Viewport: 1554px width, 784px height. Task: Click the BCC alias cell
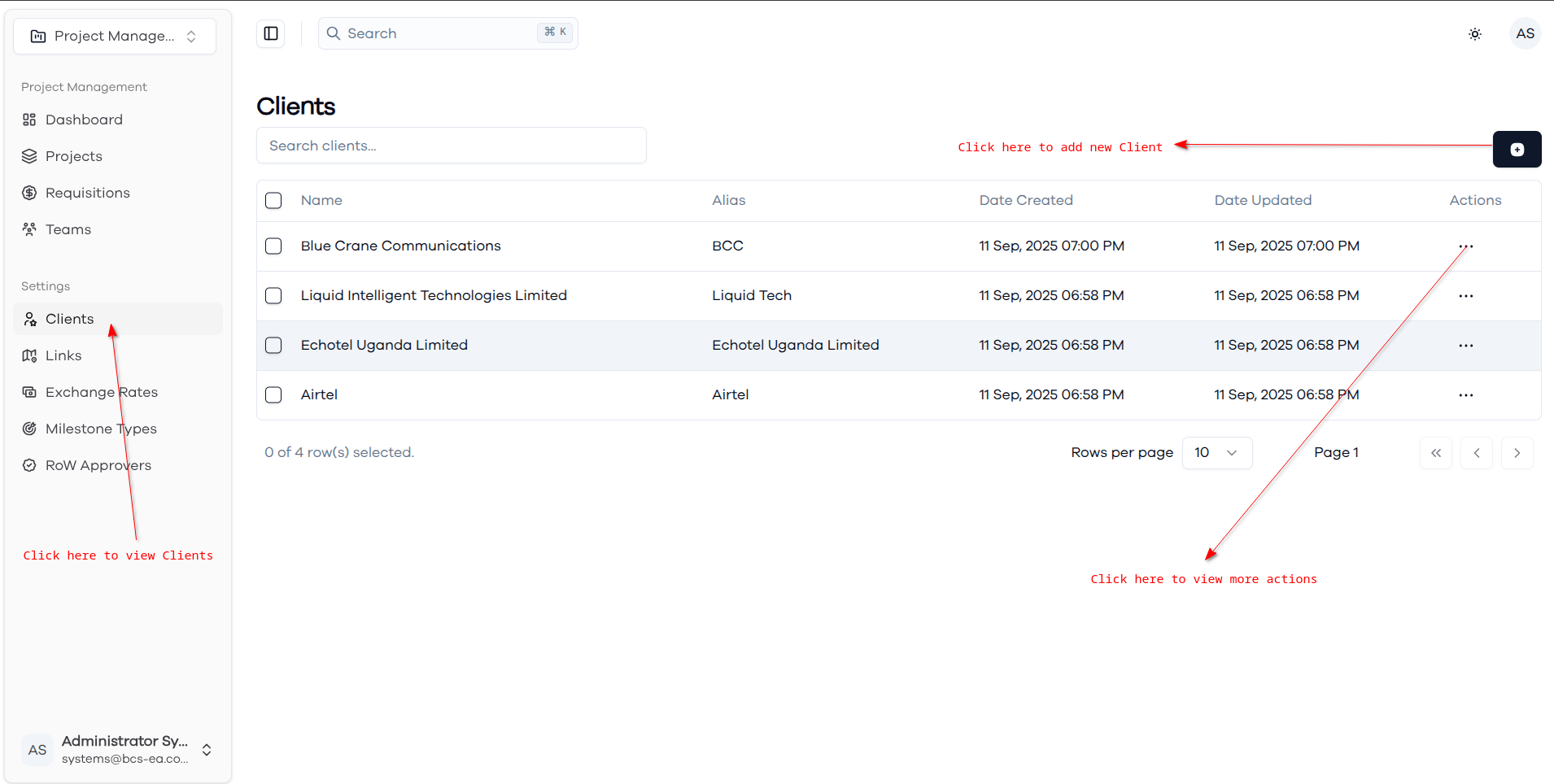tap(728, 246)
